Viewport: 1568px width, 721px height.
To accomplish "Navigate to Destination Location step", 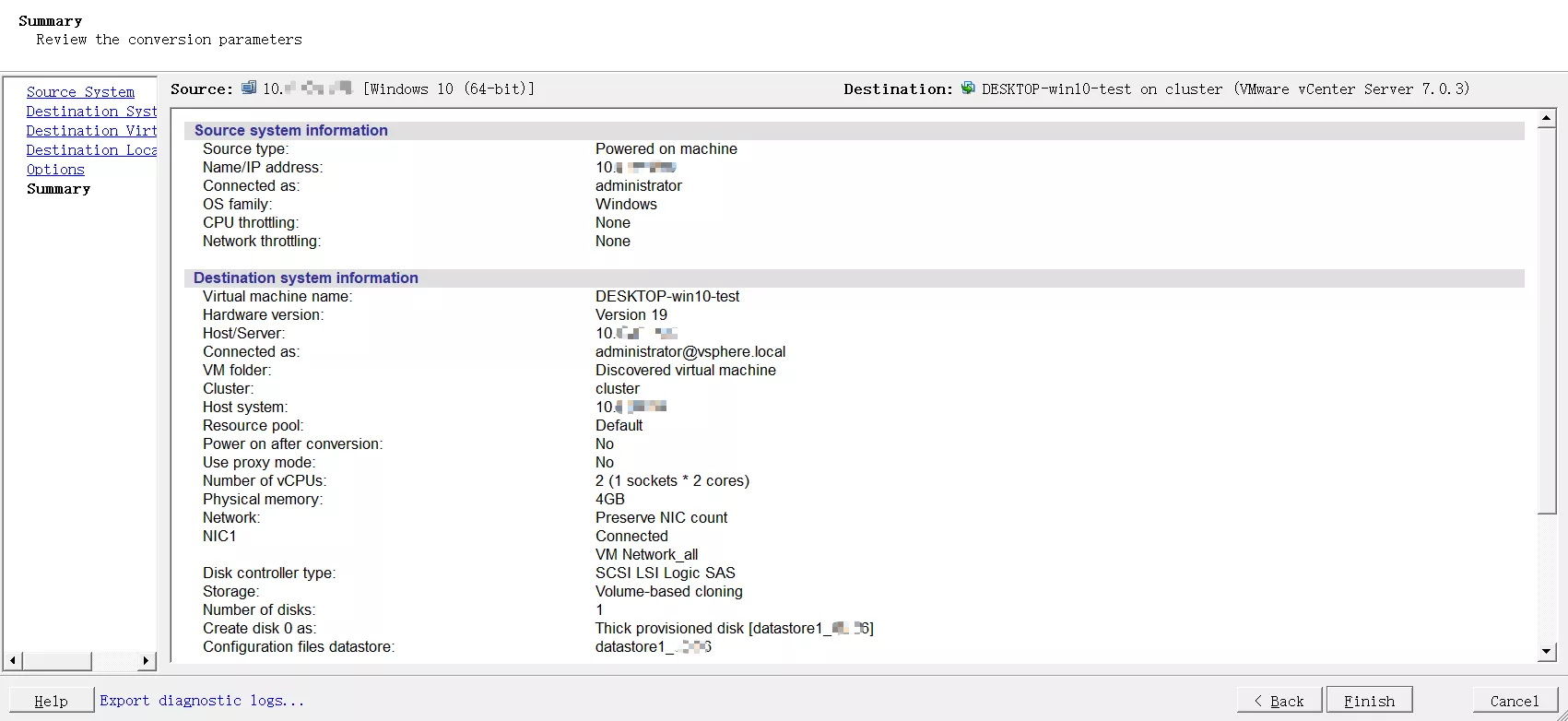I will [x=91, y=150].
